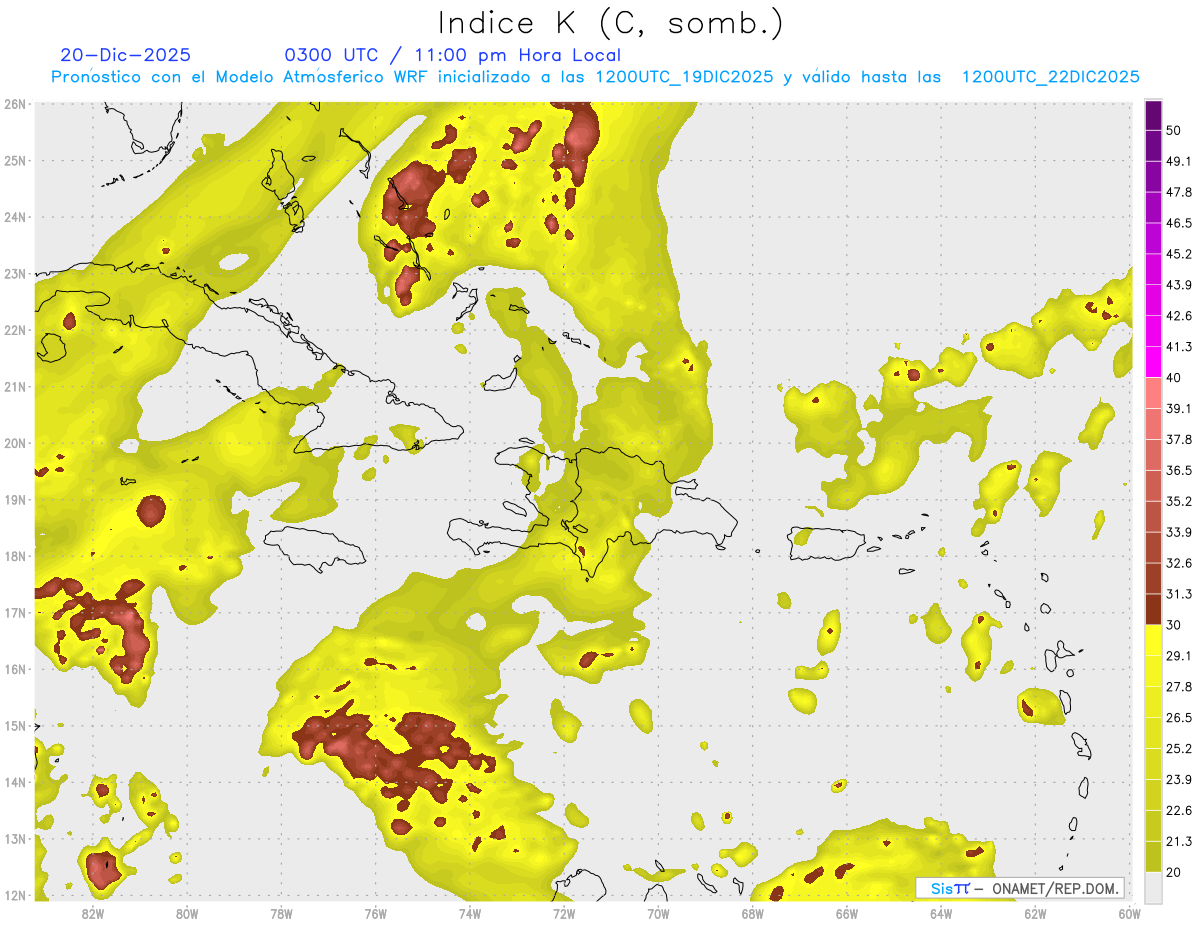Click the 19N latitude label
The image size is (1200, 927).
(15, 499)
